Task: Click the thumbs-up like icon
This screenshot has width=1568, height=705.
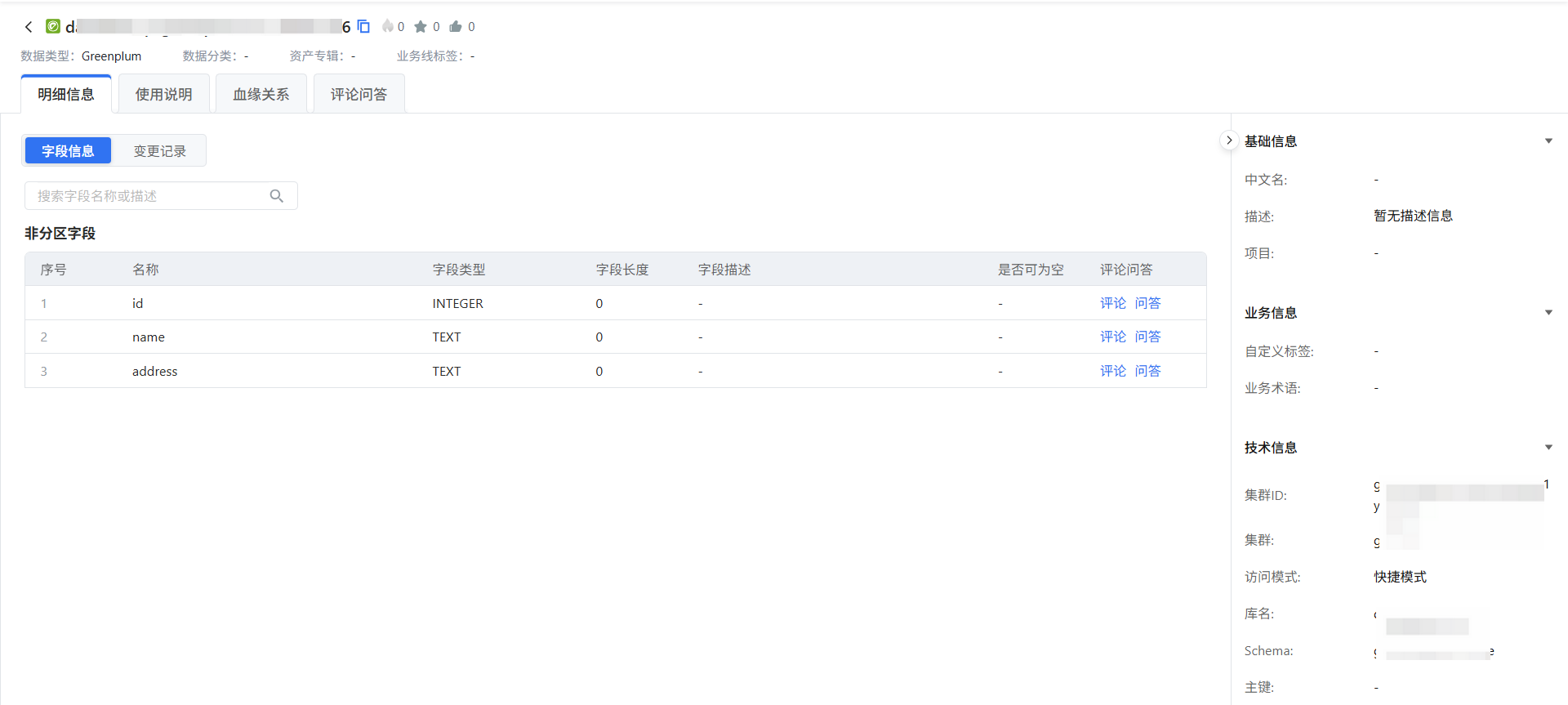Action: tap(456, 27)
